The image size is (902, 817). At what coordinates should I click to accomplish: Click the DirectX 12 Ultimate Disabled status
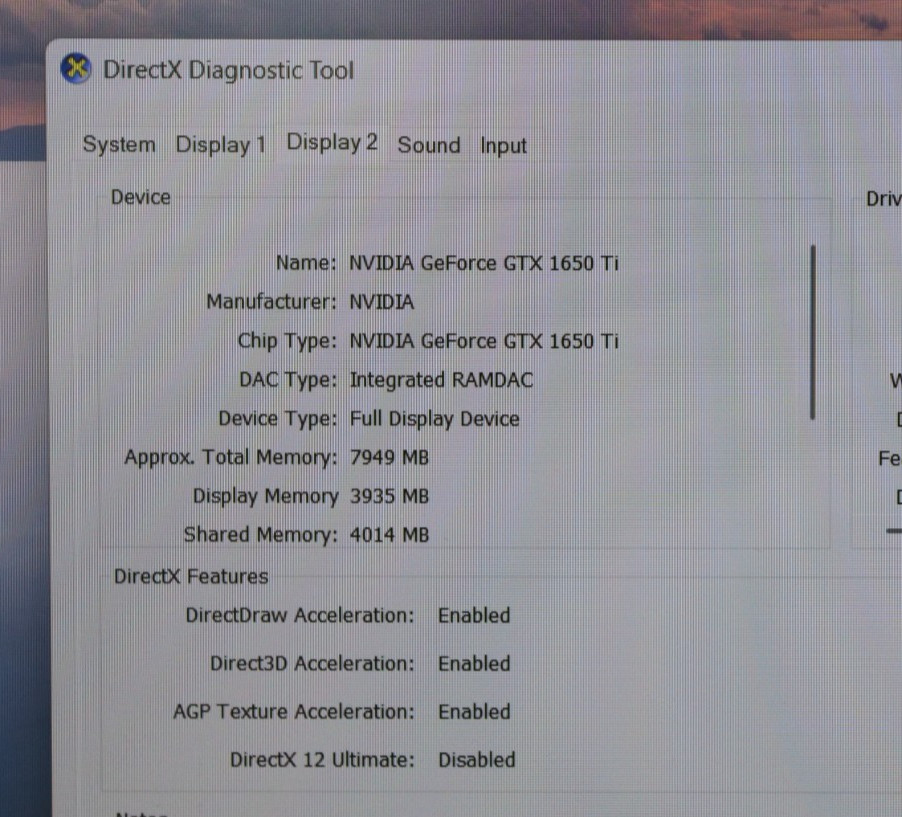(x=476, y=760)
